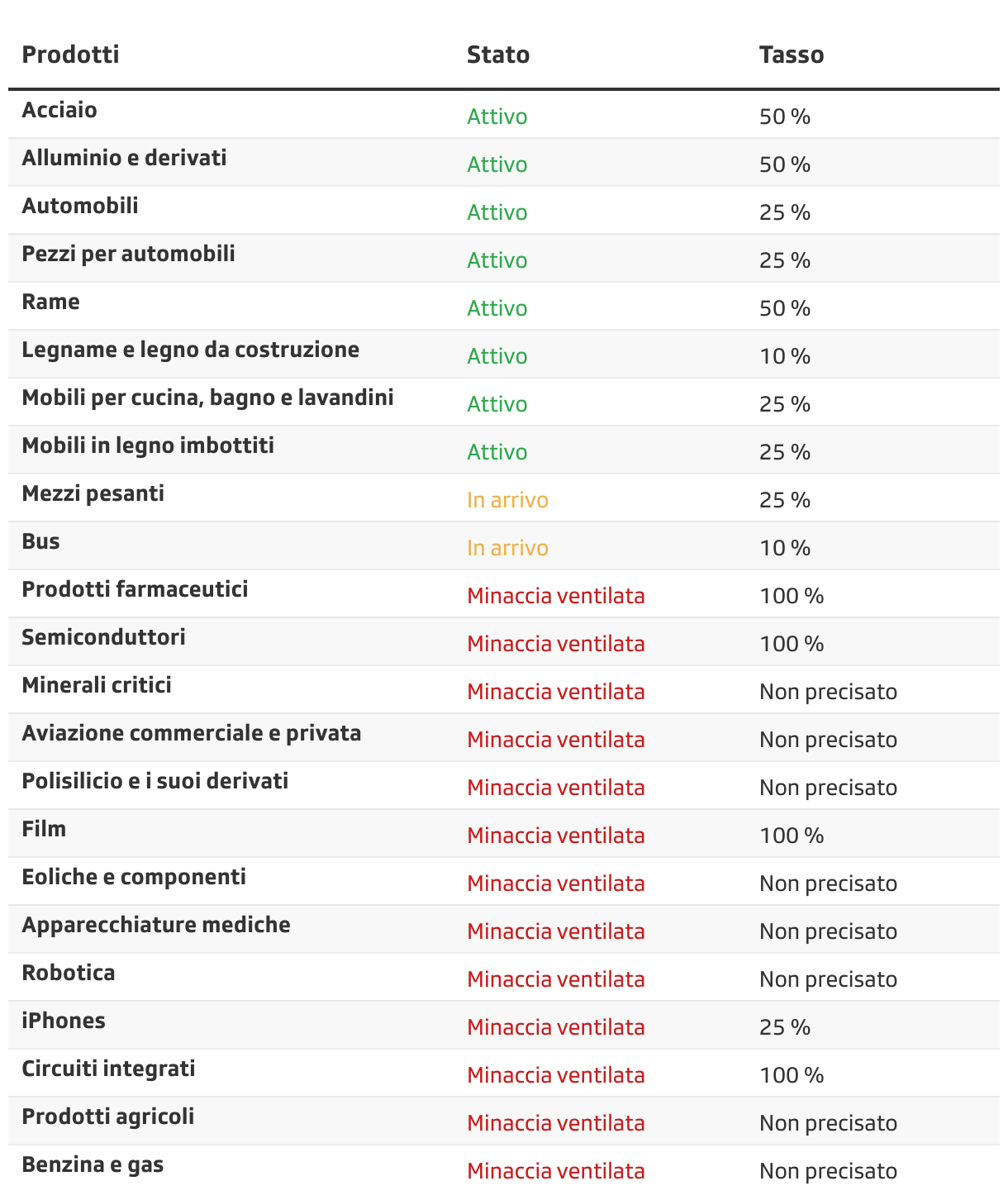Click the Stato column header
1008x1200 pixels.
[498, 55]
